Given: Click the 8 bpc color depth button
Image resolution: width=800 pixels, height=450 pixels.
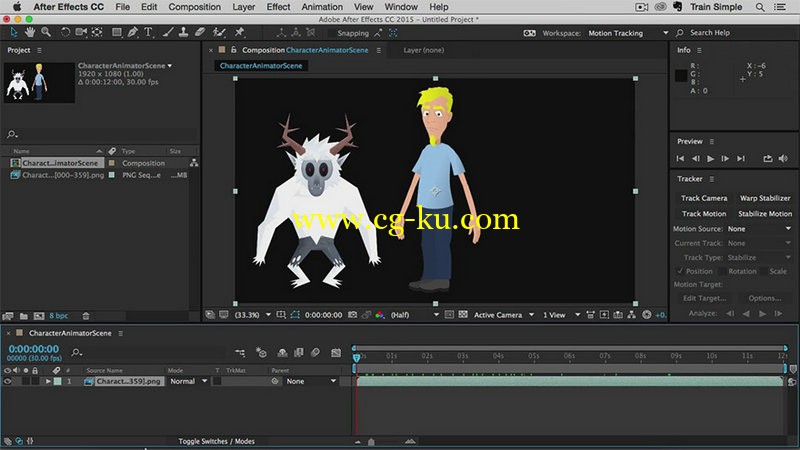Looking at the screenshot, I should click(58, 316).
